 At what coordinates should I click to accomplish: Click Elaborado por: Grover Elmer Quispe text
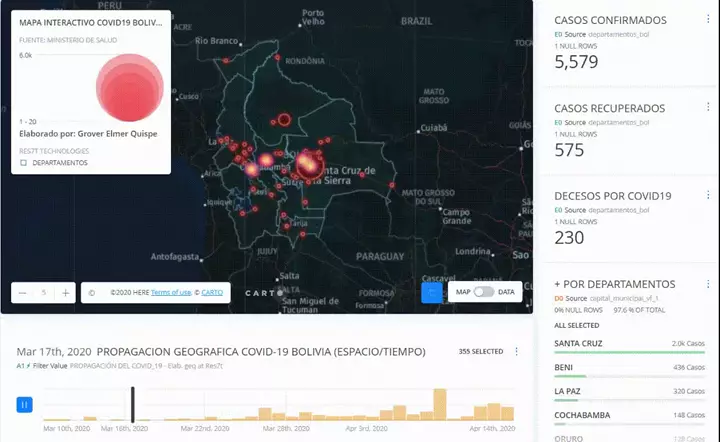pyautogui.click(x=88, y=134)
